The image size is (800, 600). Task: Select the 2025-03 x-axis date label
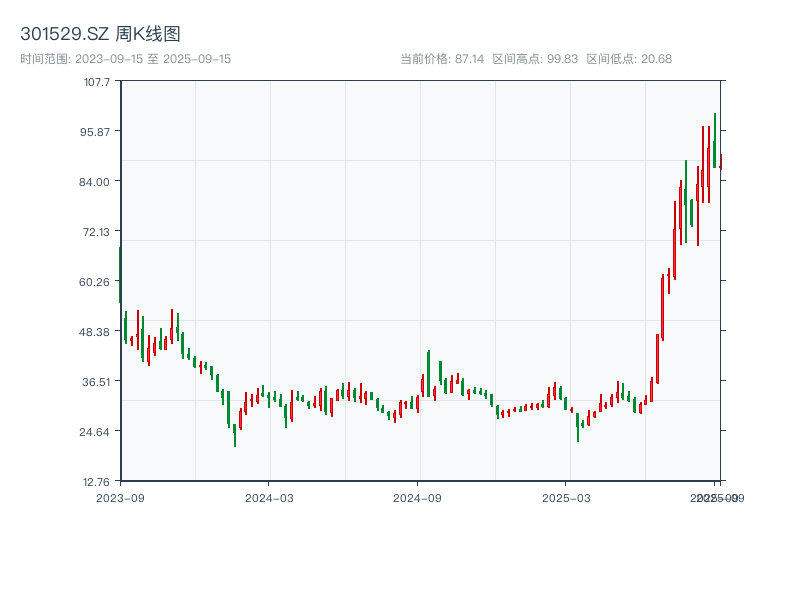click(x=567, y=497)
